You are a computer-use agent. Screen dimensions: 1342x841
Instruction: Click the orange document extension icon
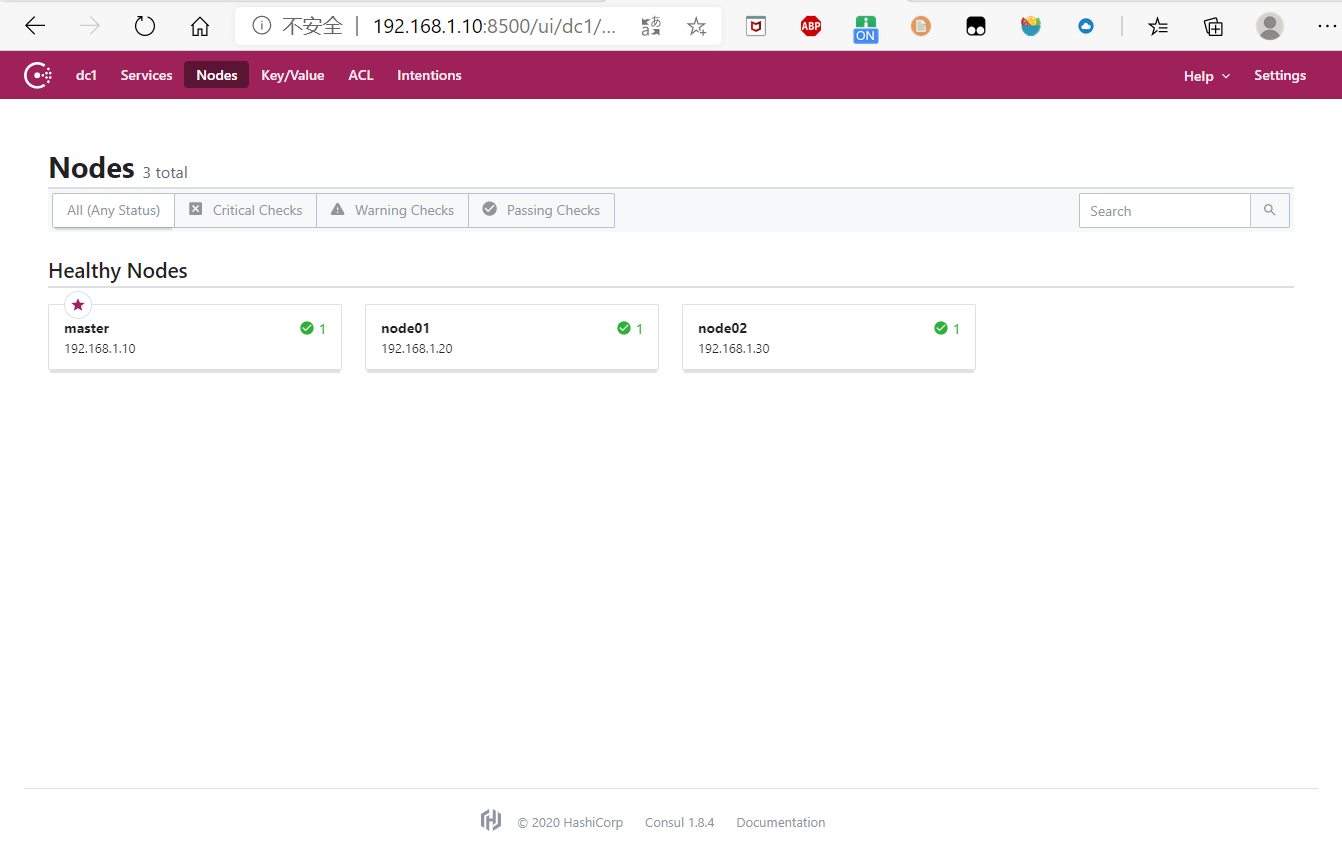click(921, 27)
